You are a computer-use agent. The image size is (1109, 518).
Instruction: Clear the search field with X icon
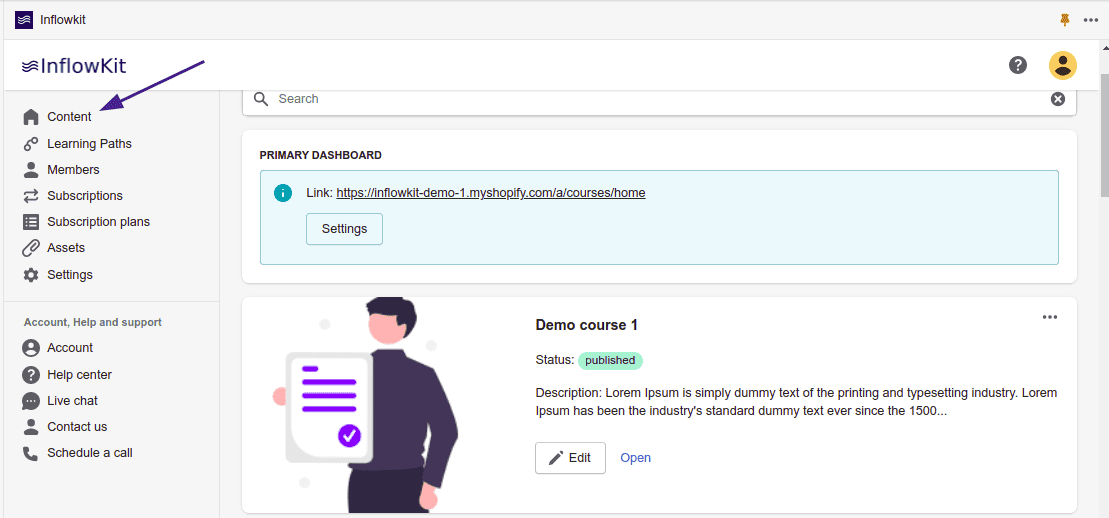1057,99
